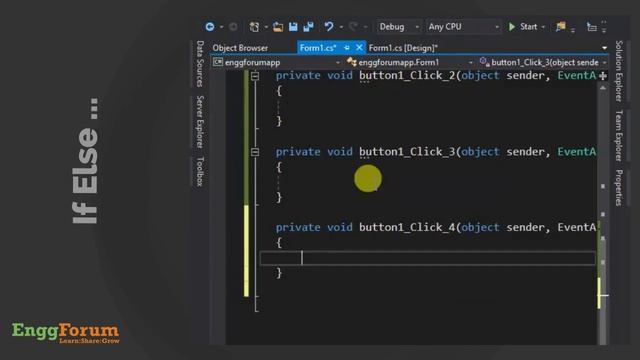This screenshot has height=360, width=640.
Task: Open the Toolbox side panel tab
Action: 200,171
